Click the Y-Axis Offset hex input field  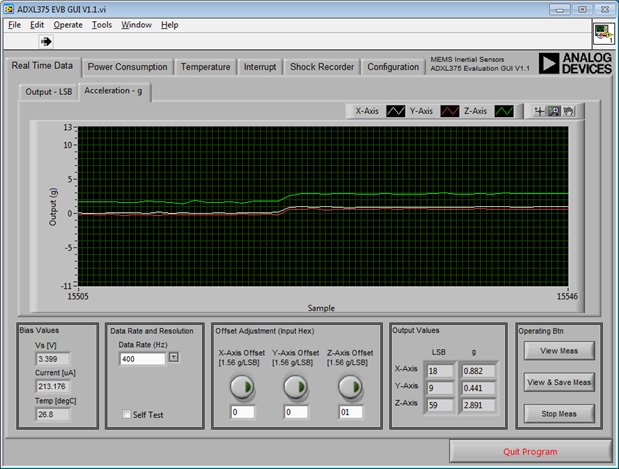pyautogui.click(x=295, y=411)
